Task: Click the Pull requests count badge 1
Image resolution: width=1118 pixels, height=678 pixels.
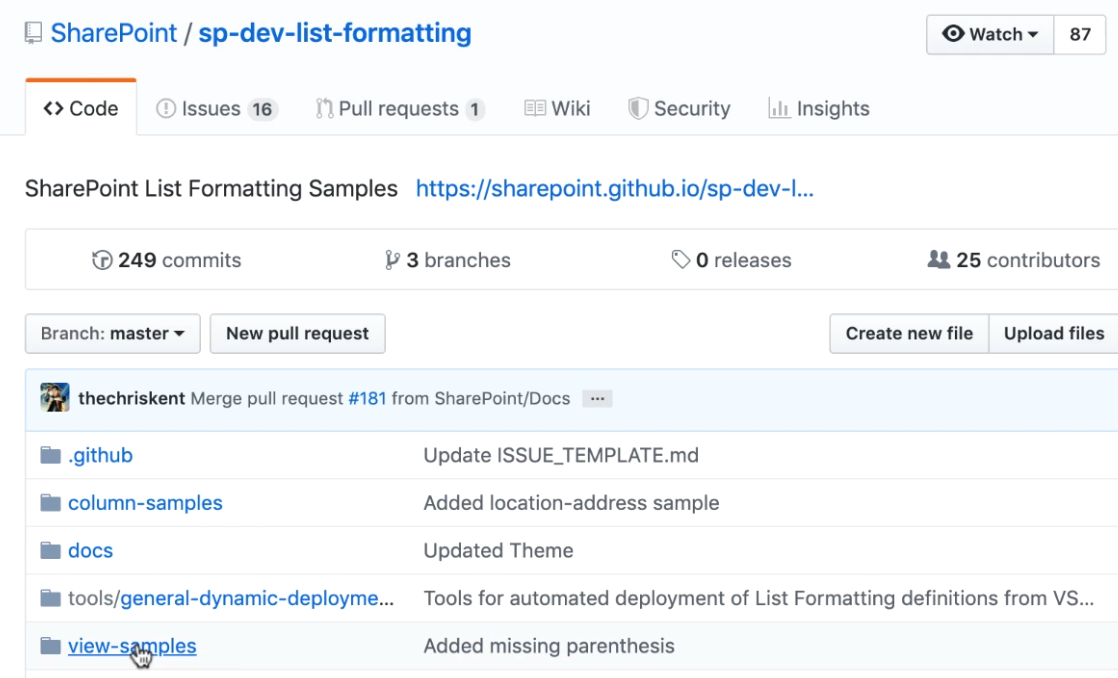Action: [474, 109]
